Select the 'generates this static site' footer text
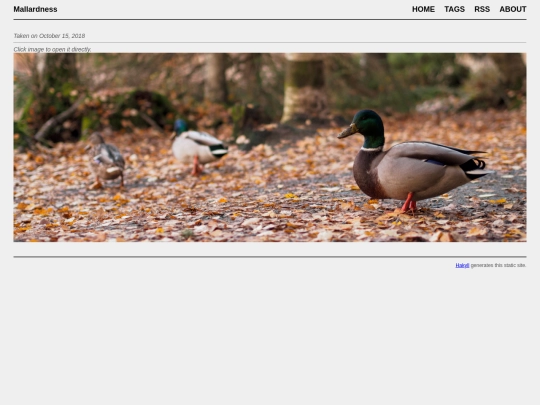 [498, 265]
